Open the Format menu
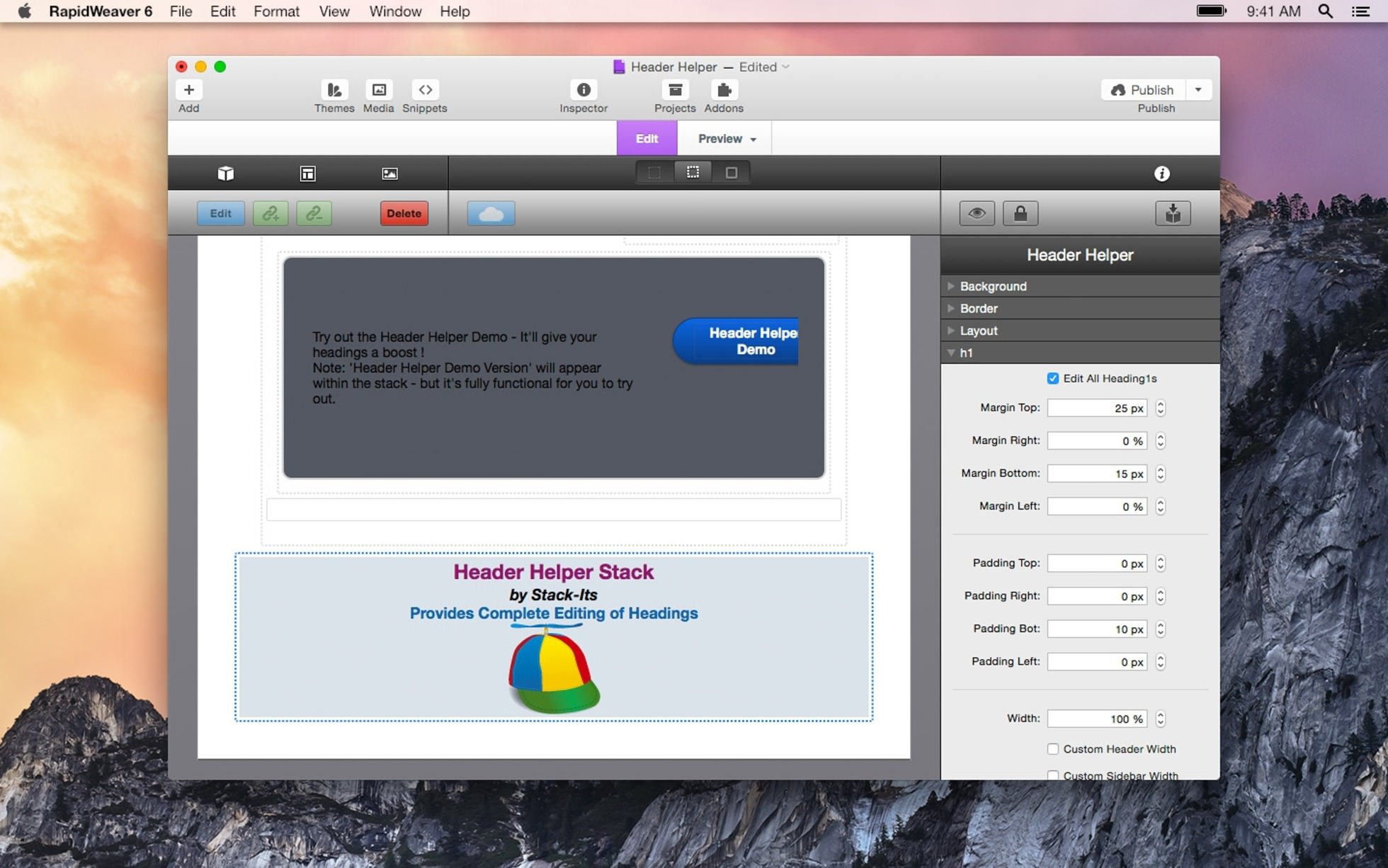The width and height of the screenshot is (1388, 868). click(276, 11)
